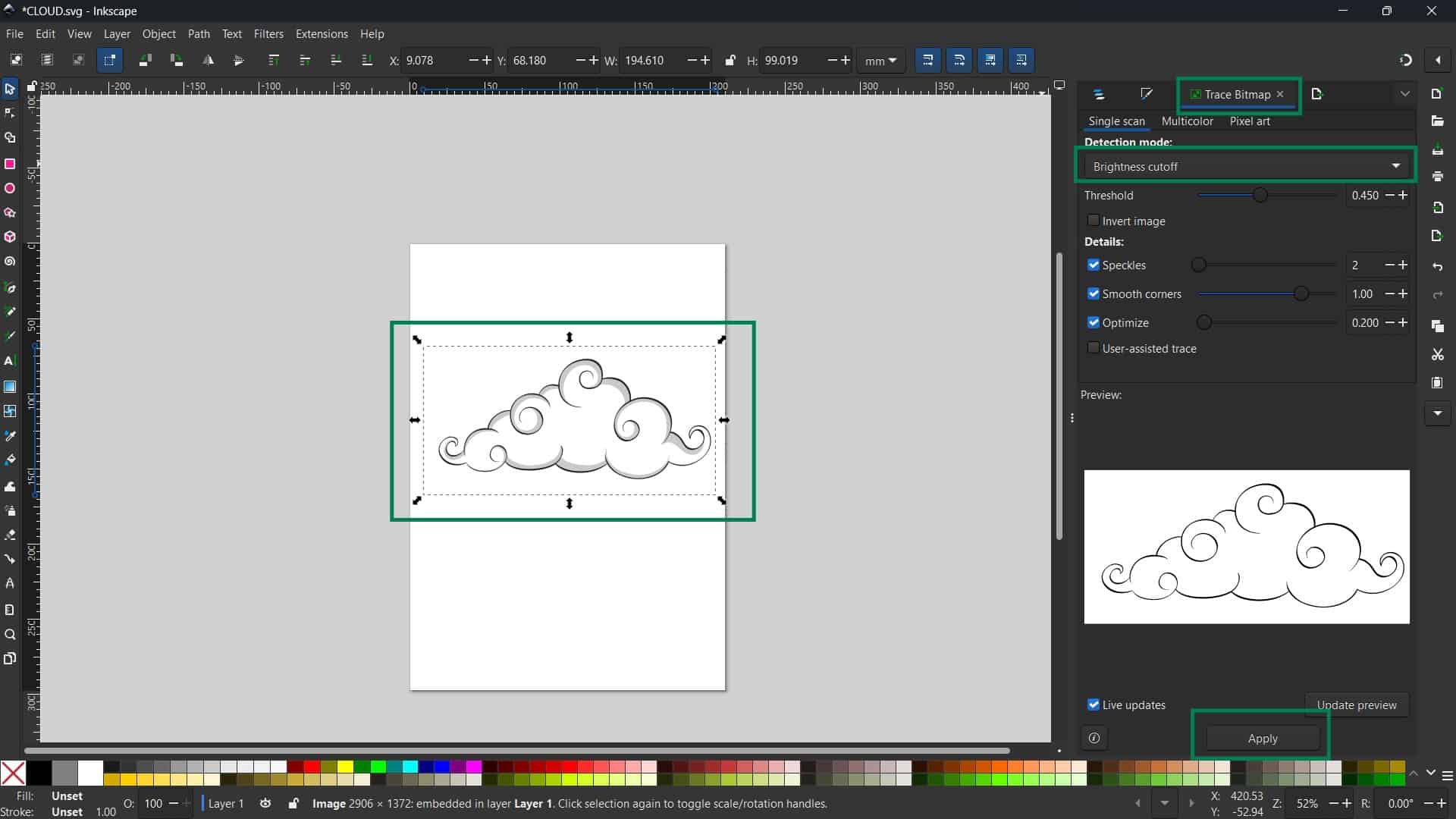Select the Node editing tool
Image resolution: width=1456 pixels, height=819 pixels.
tap(10, 114)
